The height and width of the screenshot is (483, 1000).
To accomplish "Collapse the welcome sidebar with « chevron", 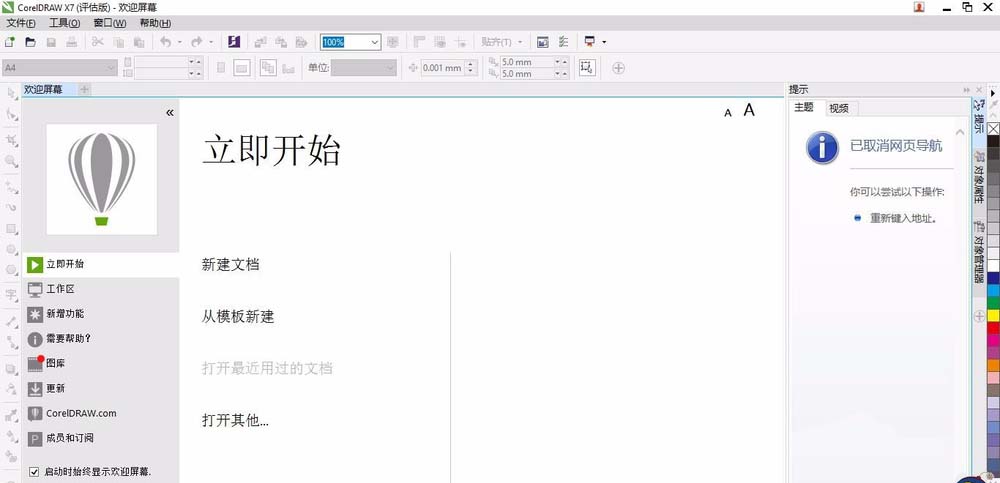I will 170,113.
